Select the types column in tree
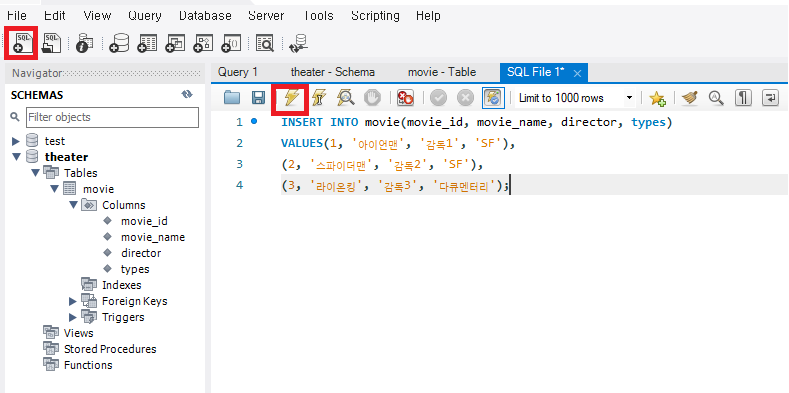 point(135,269)
